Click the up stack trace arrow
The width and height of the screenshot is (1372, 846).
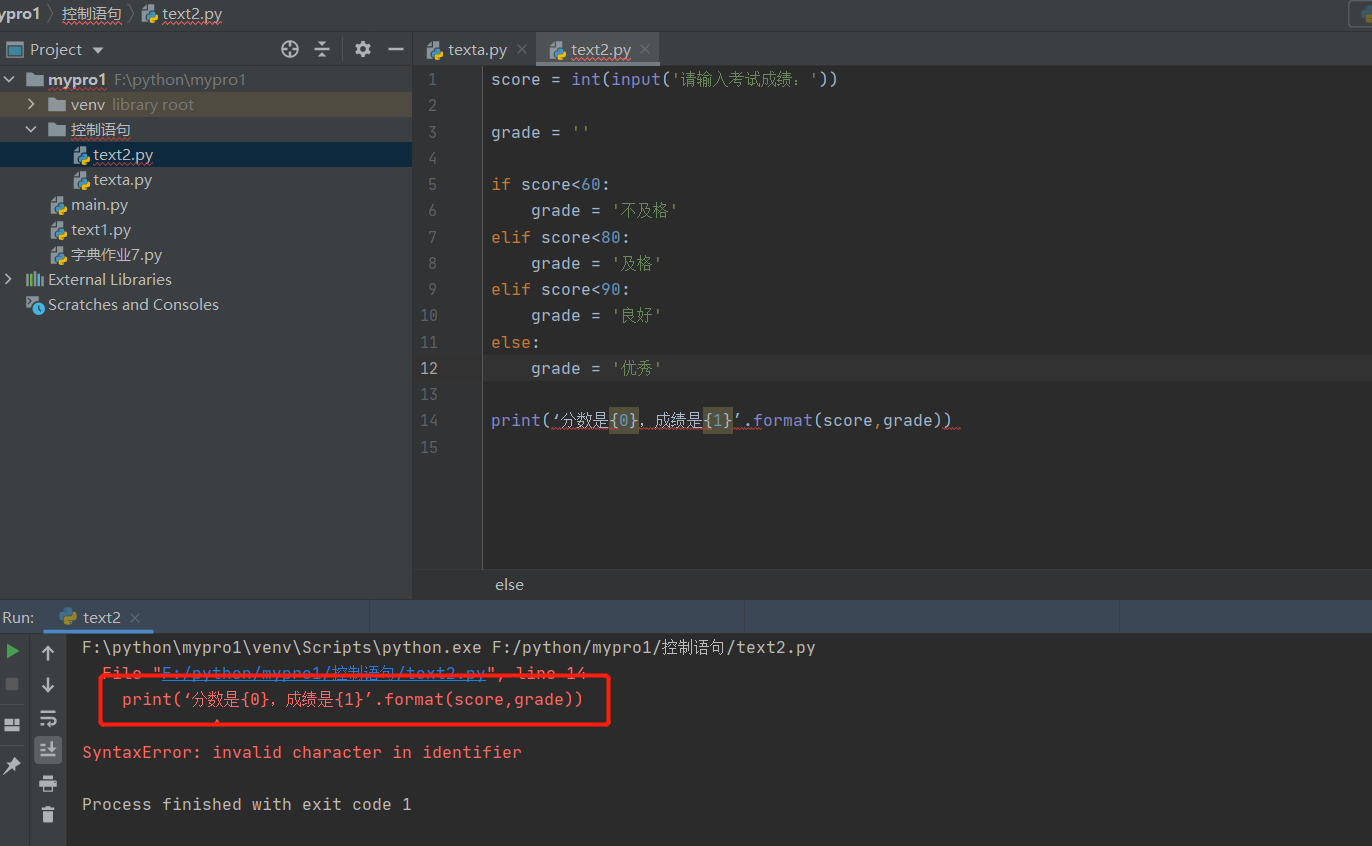(x=48, y=653)
